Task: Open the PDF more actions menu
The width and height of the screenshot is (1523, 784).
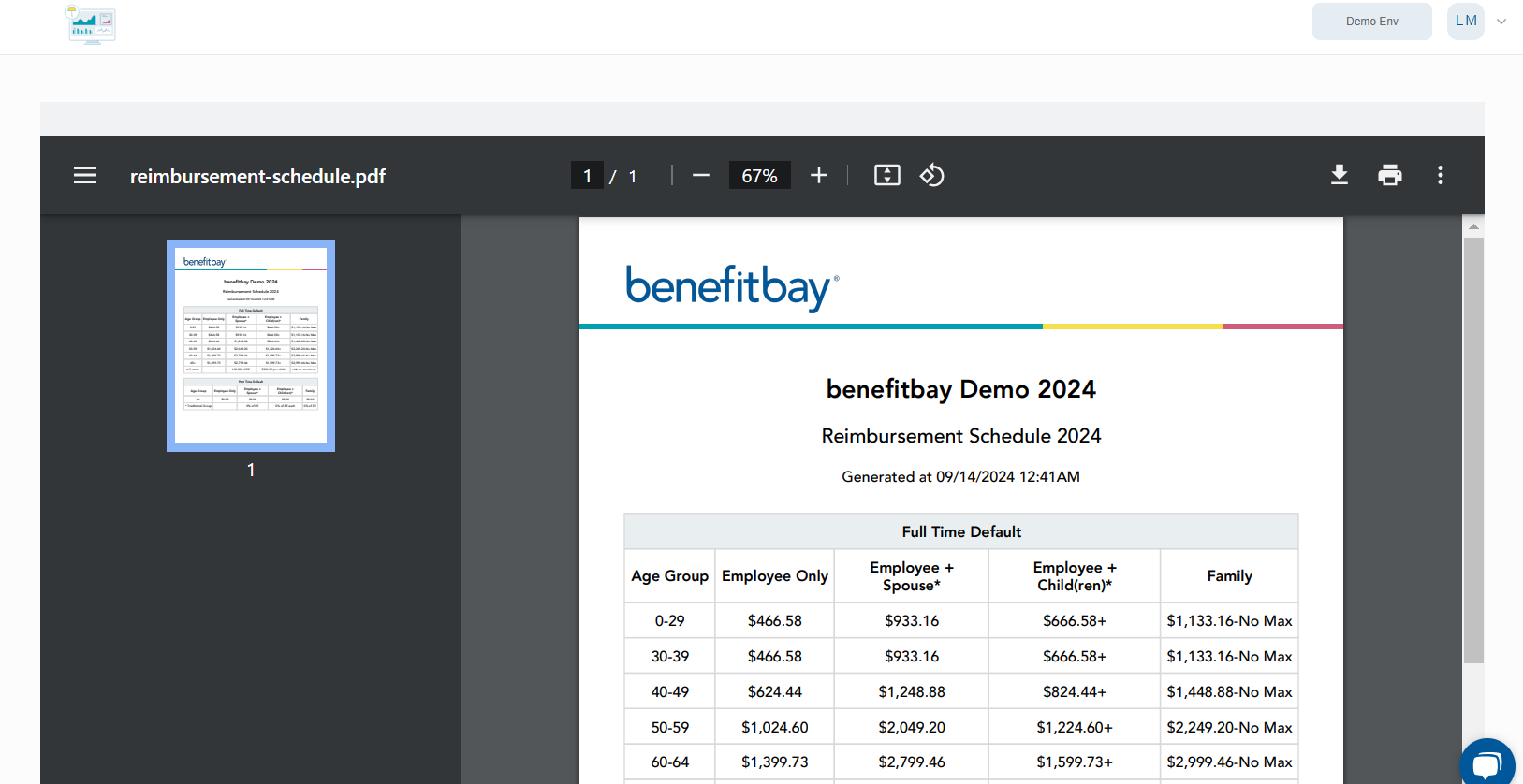Action: point(1441,175)
